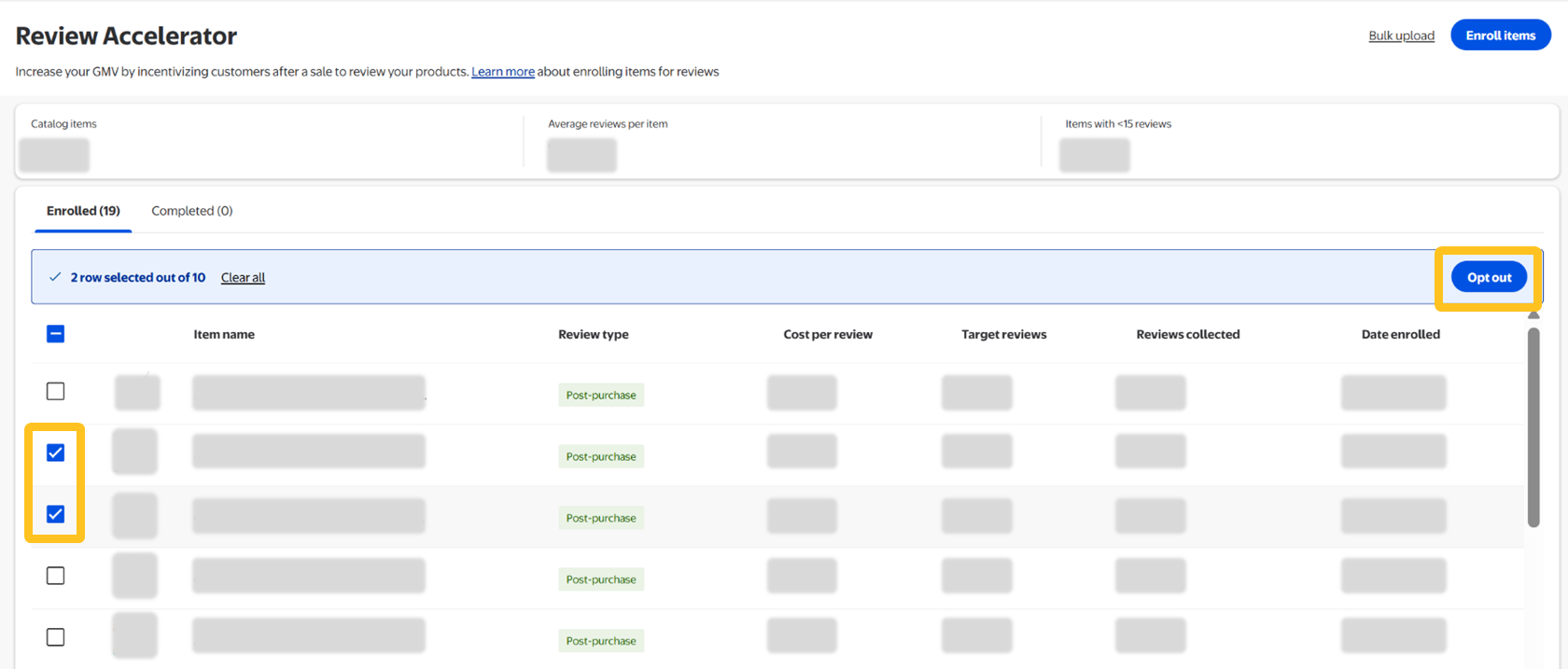1568x669 pixels.
Task: Click the Item name column header
Action: pos(224,334)
